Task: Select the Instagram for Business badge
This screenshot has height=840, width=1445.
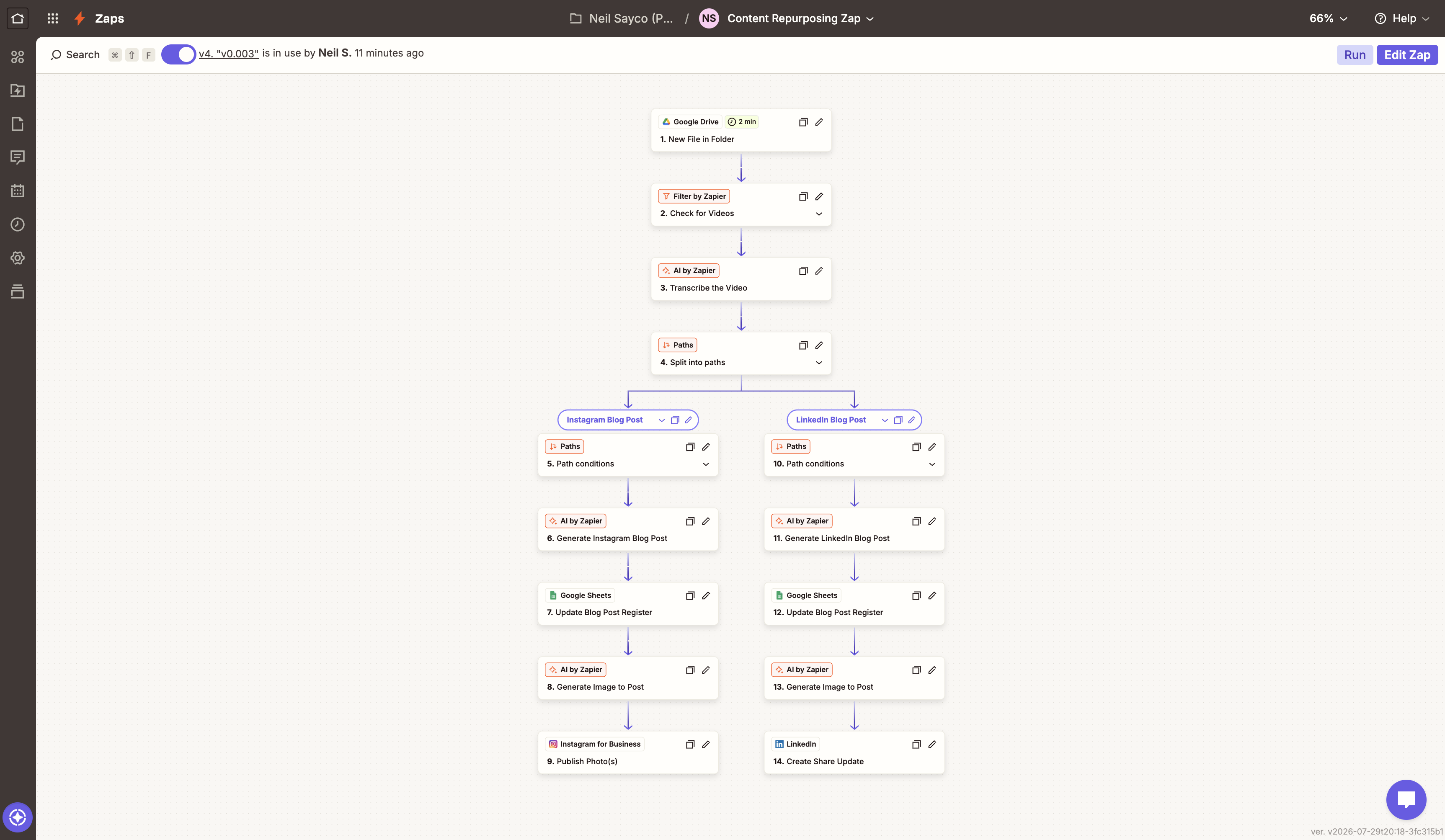Action: pos(594,744)
